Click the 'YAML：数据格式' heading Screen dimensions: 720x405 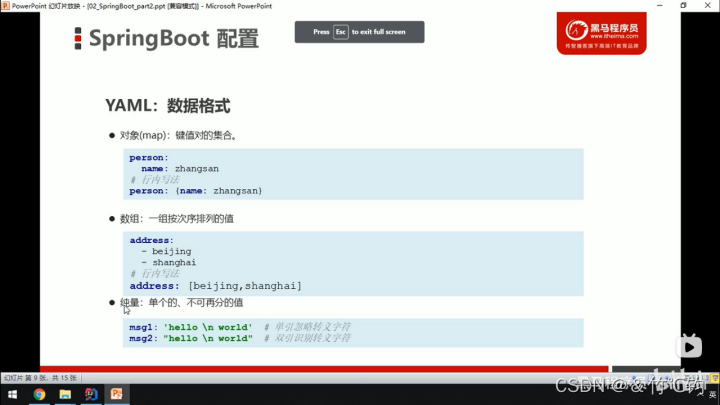pos(168,106)
